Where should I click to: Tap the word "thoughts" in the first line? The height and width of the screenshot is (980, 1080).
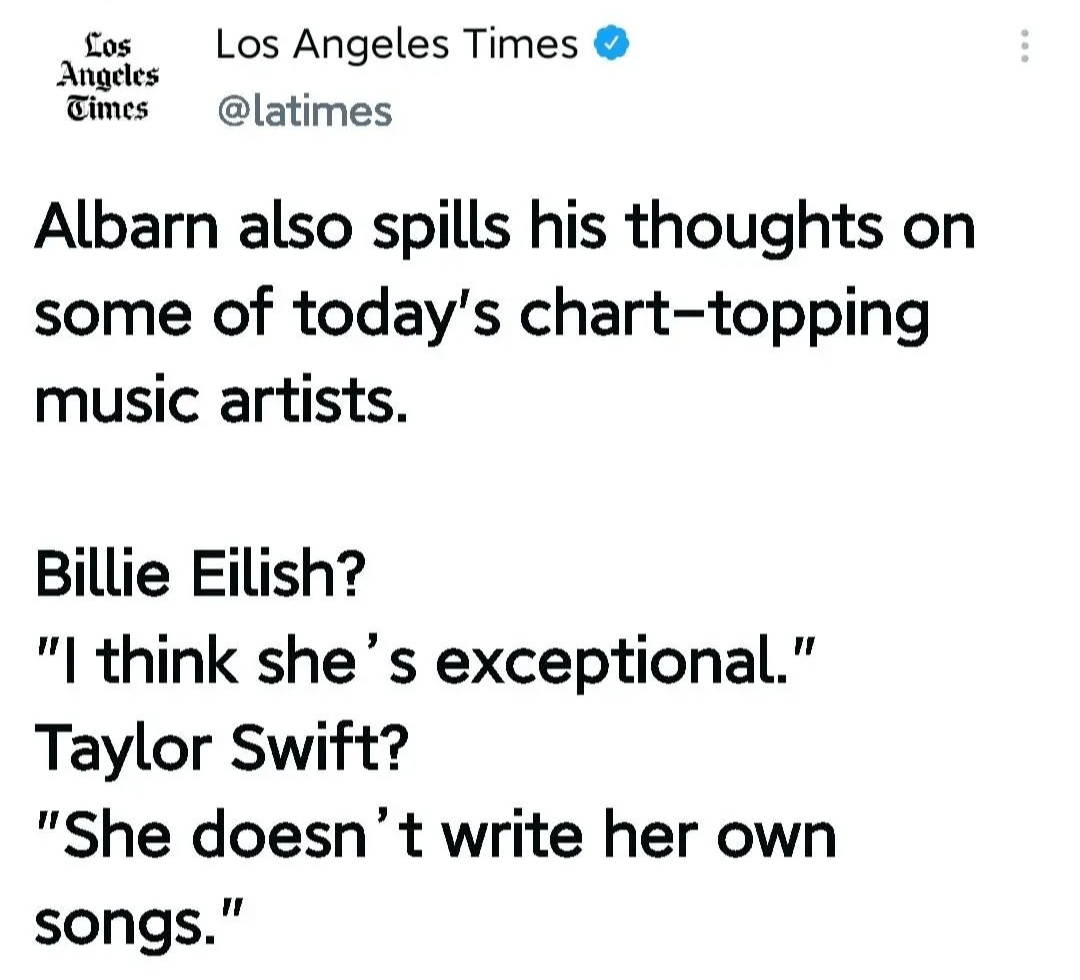(755, 228)
